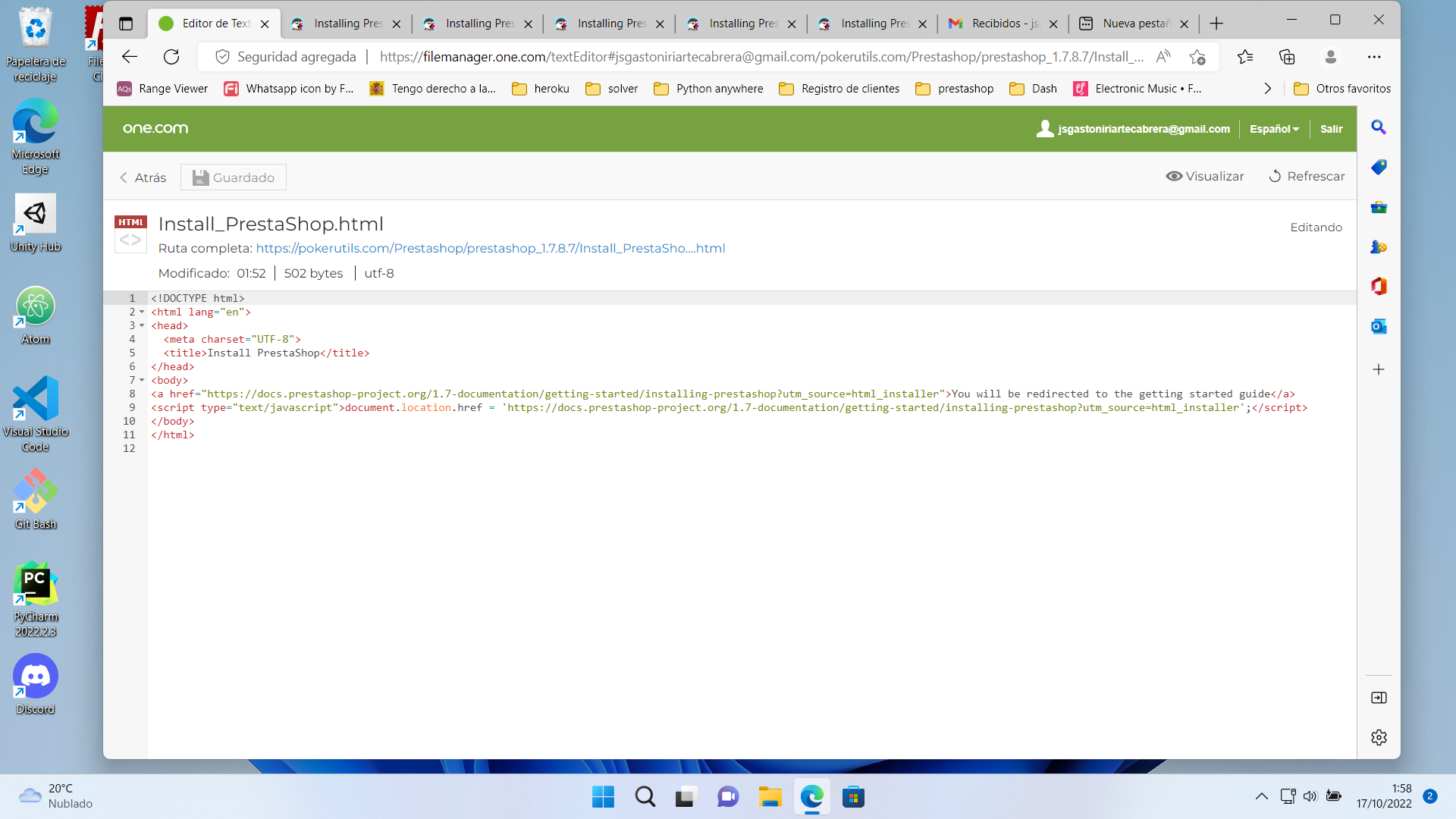Open Collections icon in browser toolbar
Viewport: 1456px width, 819px height.
point(1287,57)
